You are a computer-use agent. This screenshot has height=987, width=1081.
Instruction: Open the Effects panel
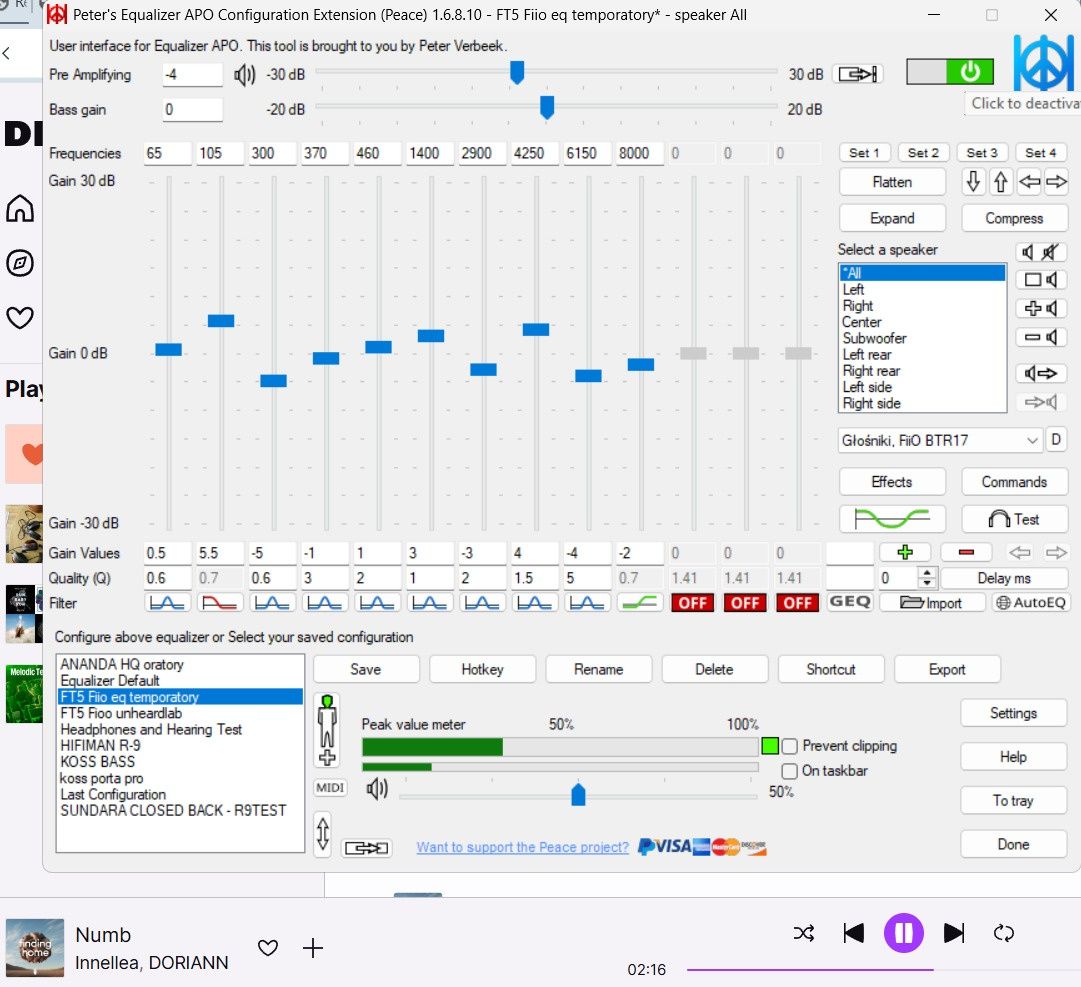892,482
